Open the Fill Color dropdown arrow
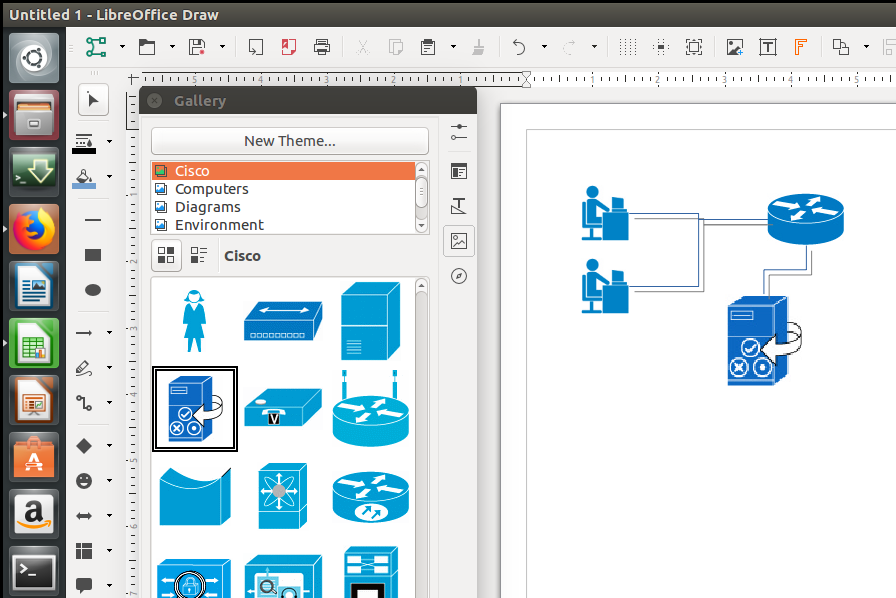Image resolution: width=896 pixels, height=598 pixels. [109, 177]
